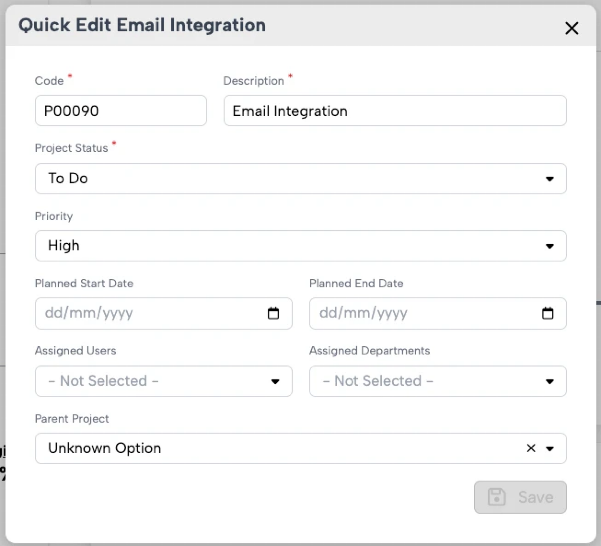The image size is (601, 546).
Task: Select the High priority value
Action: (x=64, y=245)
